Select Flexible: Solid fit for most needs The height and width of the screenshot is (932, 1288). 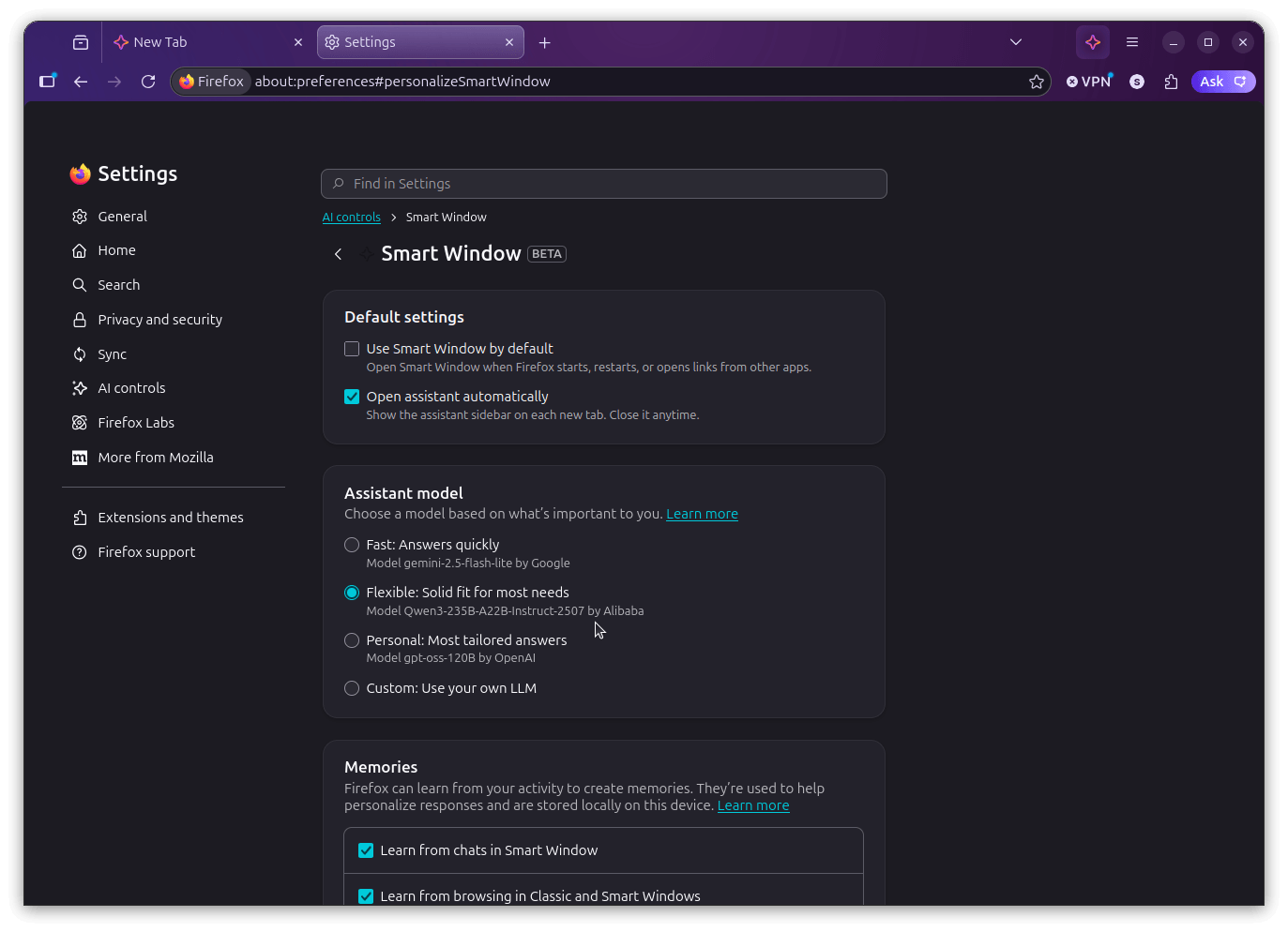tap(352, 593)
